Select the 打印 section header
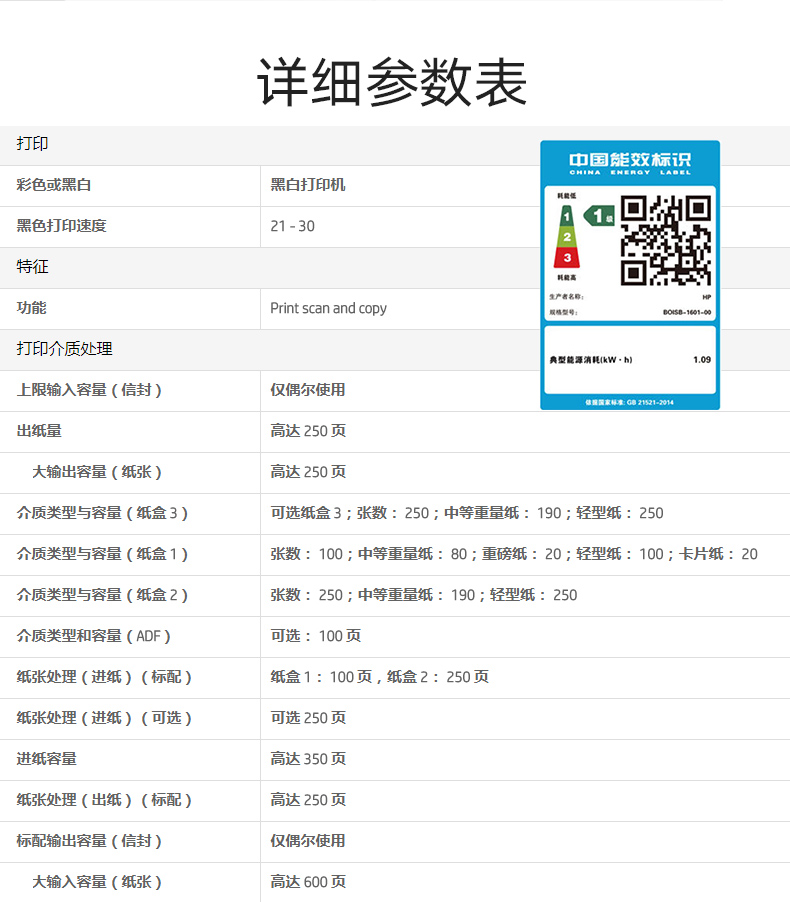 33,144
